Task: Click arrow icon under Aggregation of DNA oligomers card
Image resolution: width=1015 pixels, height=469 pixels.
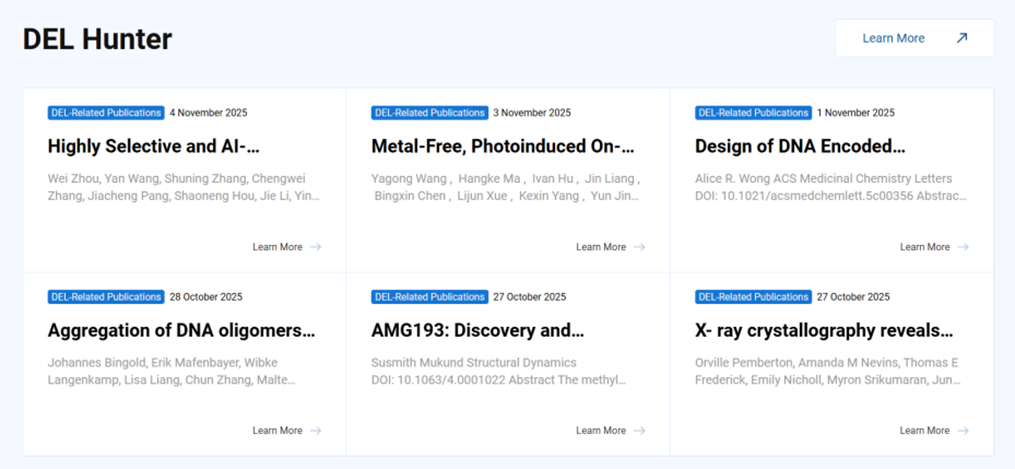Action: coord(315,431)
